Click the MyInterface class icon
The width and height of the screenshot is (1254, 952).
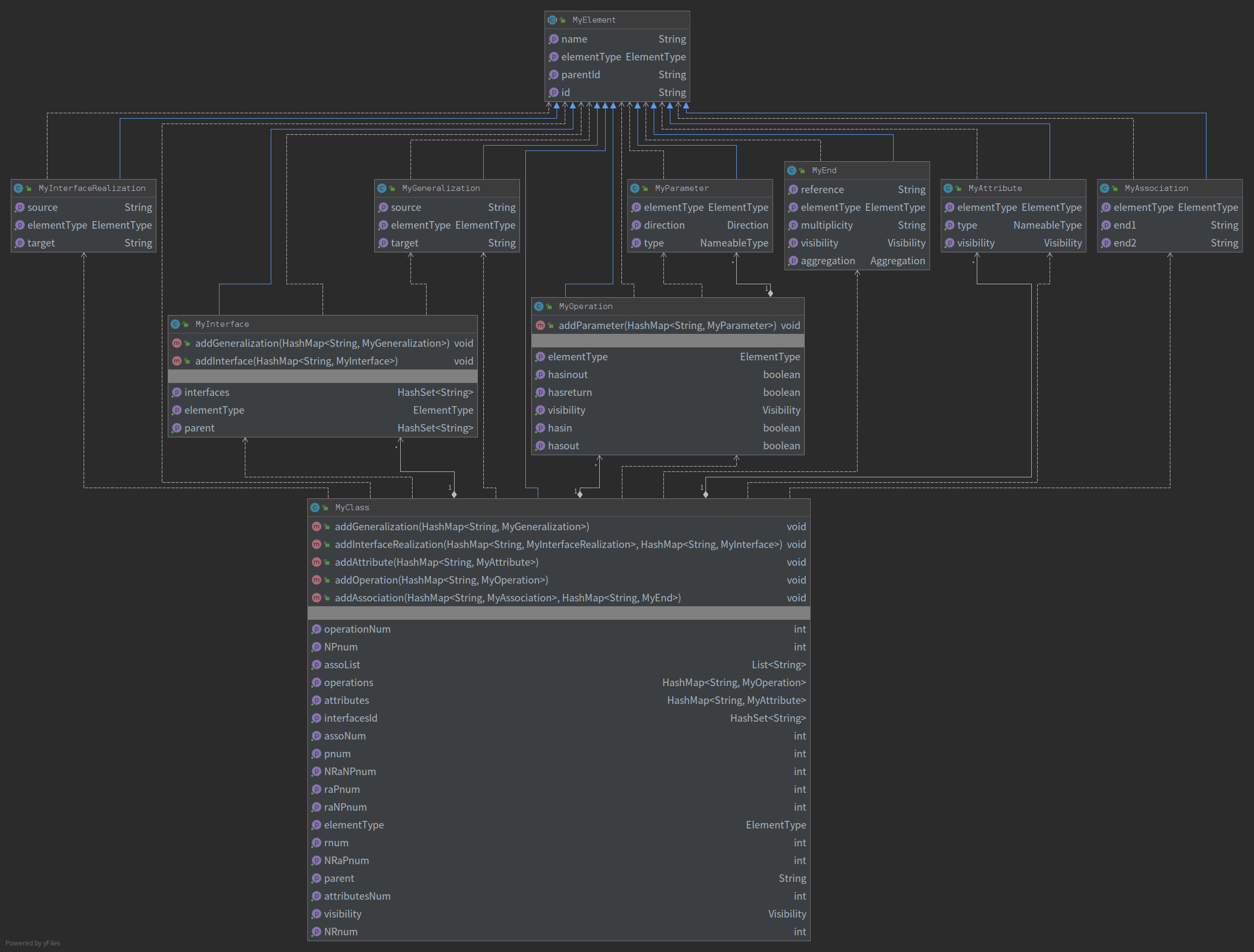click(176, 324)
